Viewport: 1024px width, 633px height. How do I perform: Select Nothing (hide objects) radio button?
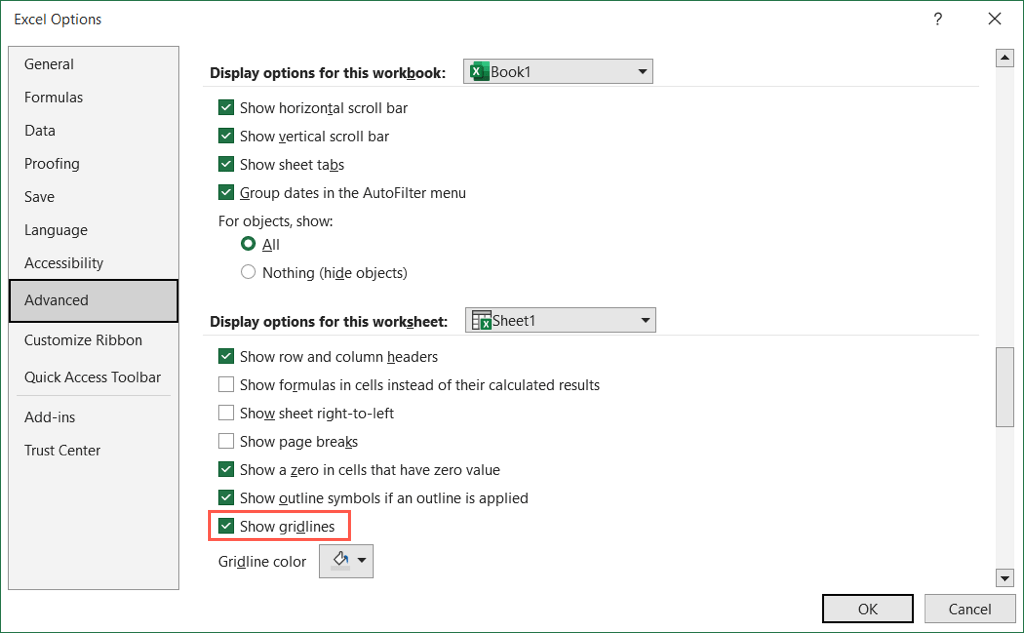(x=249, y=273)
